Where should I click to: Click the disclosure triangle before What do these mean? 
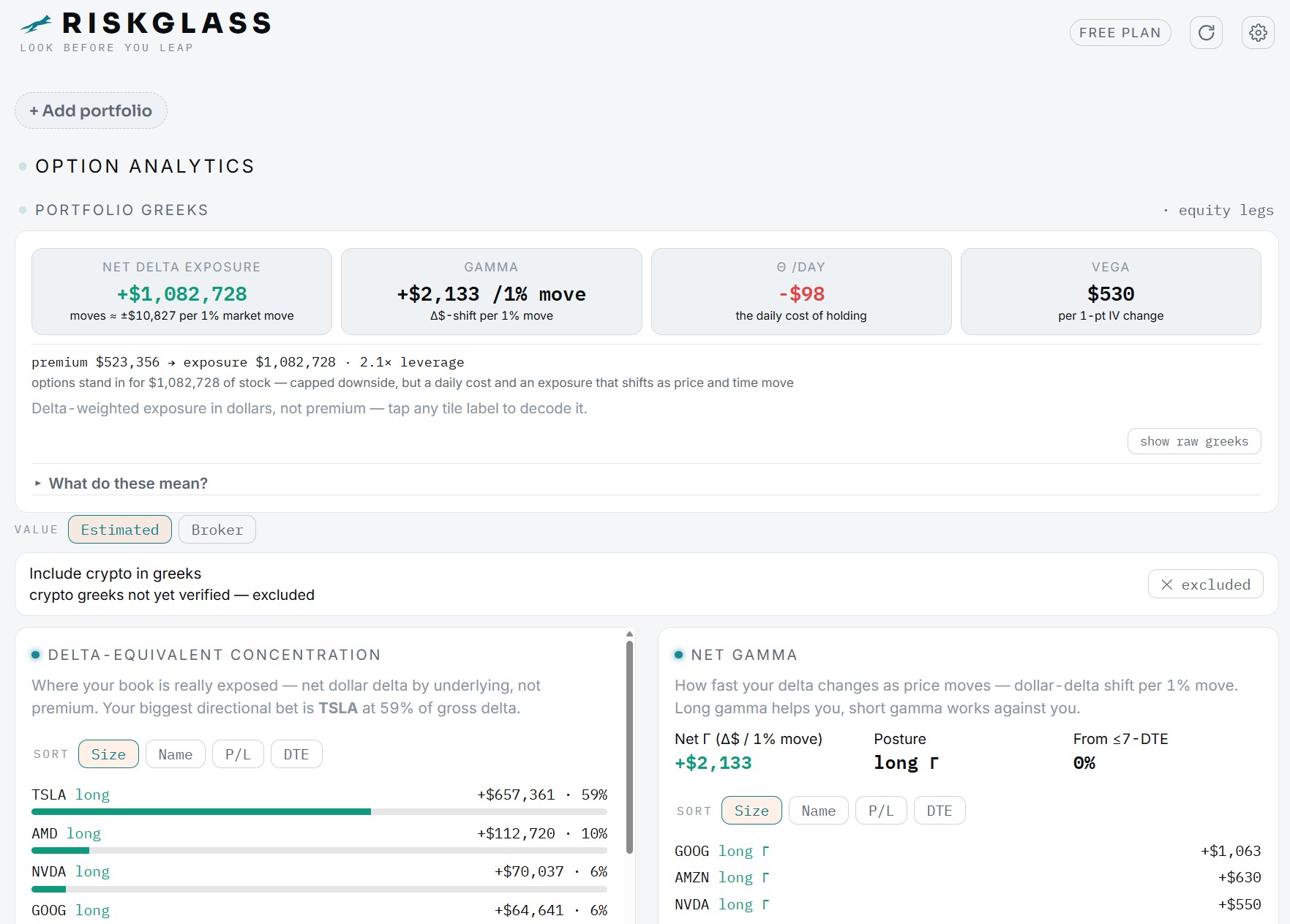(38, 484)
